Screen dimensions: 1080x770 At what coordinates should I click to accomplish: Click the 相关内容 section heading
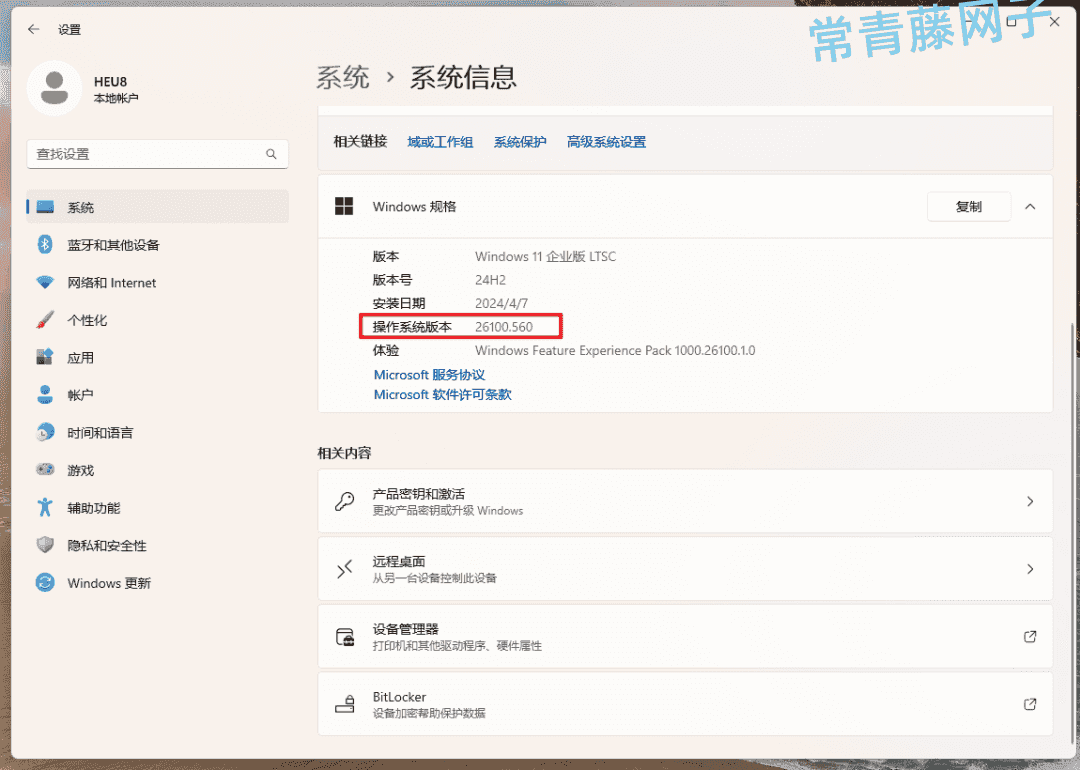point(344,453)
